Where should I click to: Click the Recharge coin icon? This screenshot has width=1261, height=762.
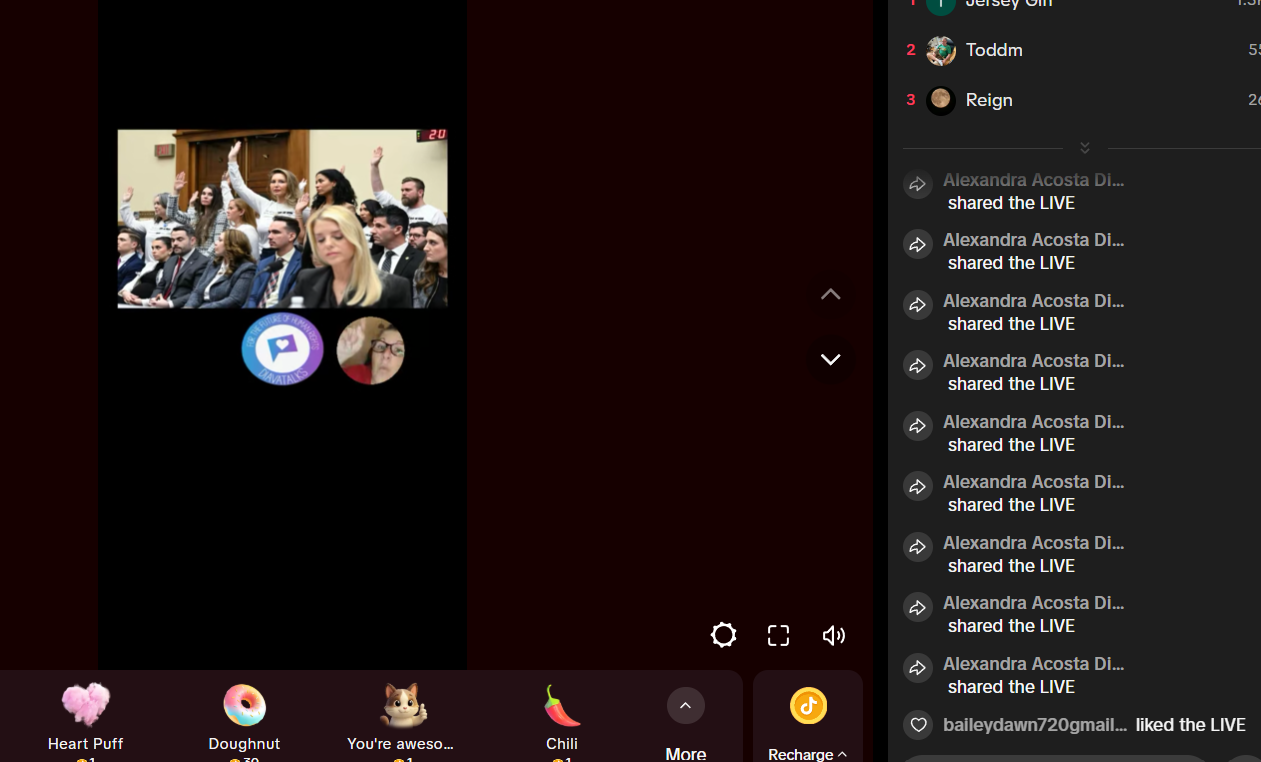point(808,706)
